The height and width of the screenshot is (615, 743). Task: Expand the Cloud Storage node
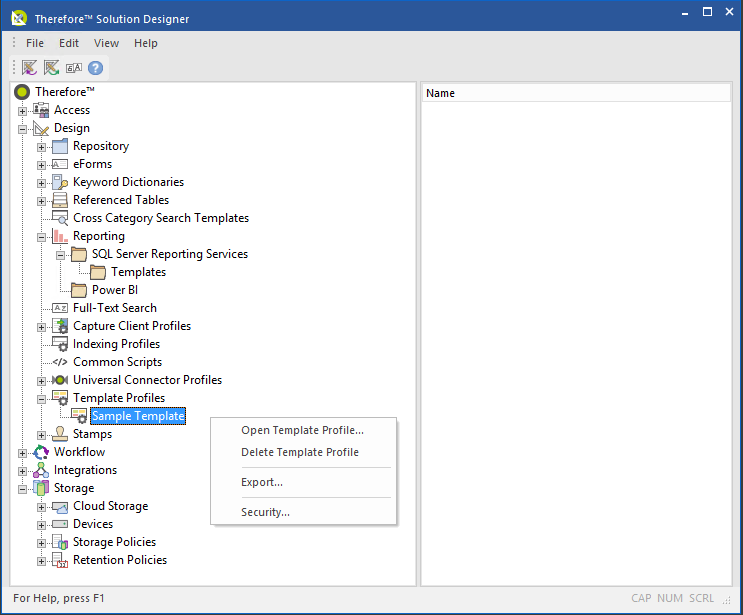(x=41, y=506)
